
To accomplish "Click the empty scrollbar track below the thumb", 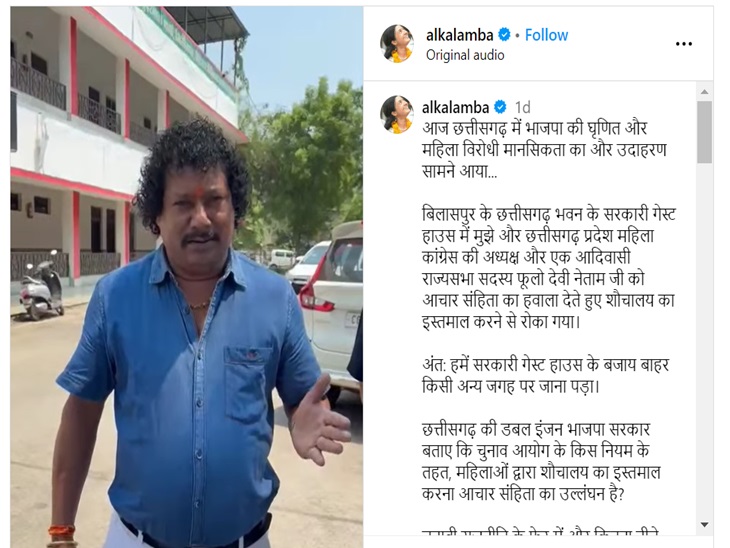I will point(704,340).
